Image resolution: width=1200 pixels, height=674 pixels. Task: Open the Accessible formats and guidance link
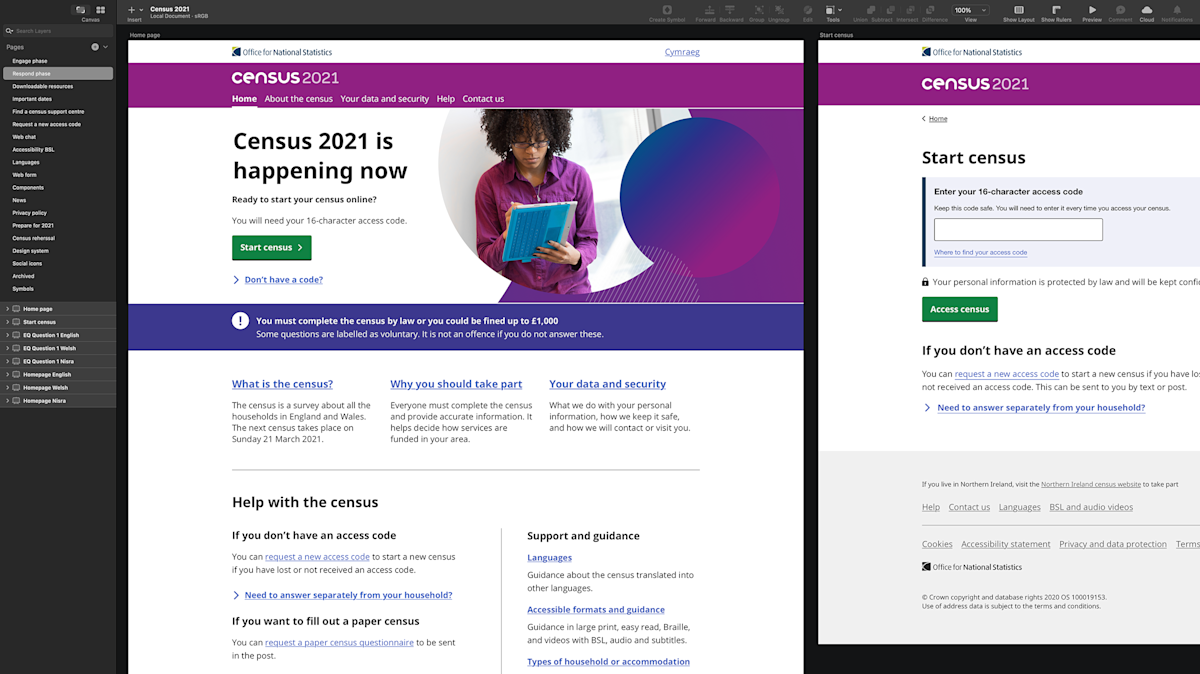(x=596, y=610)
